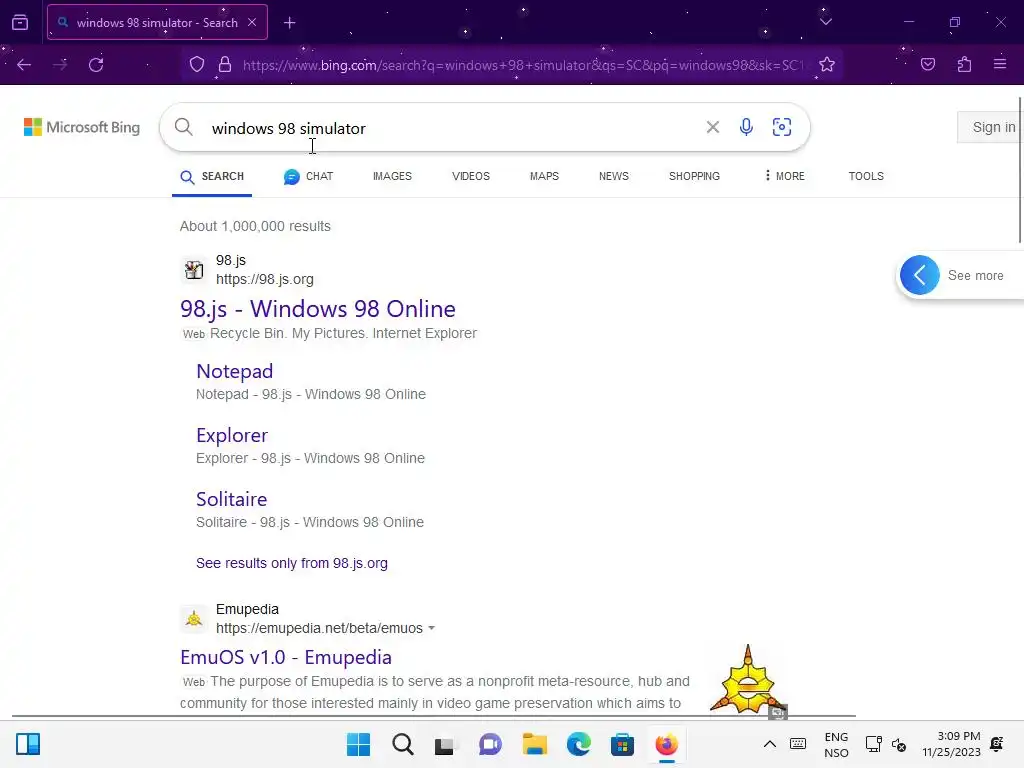Open the Windows Start menu
This screenshot has height=768, width=1024.
(x=359, y=744)
